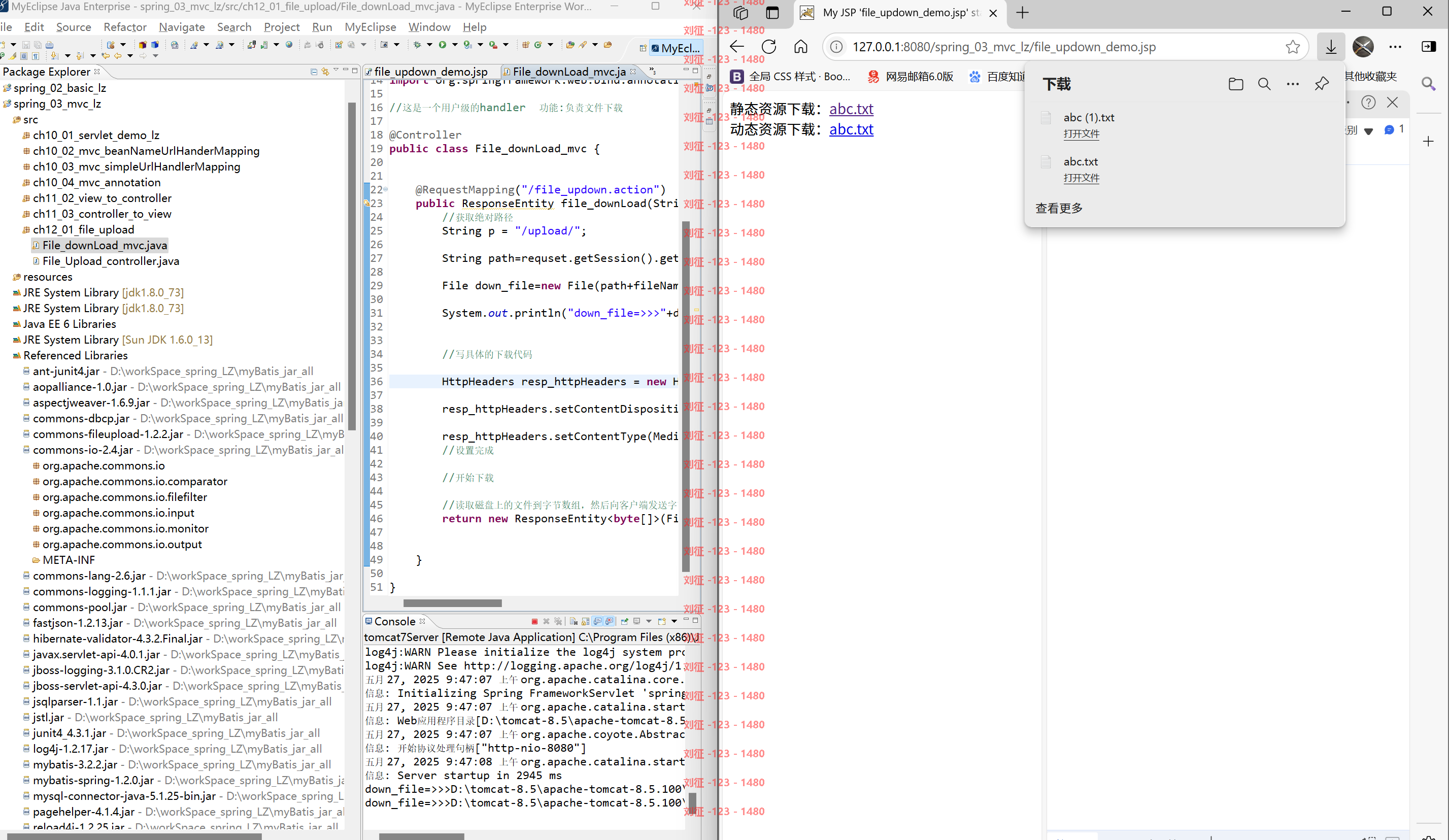Open Back navigation history dropdown arrow
This screenshot has width=1449, height=840.
click(x=130, y=56)
